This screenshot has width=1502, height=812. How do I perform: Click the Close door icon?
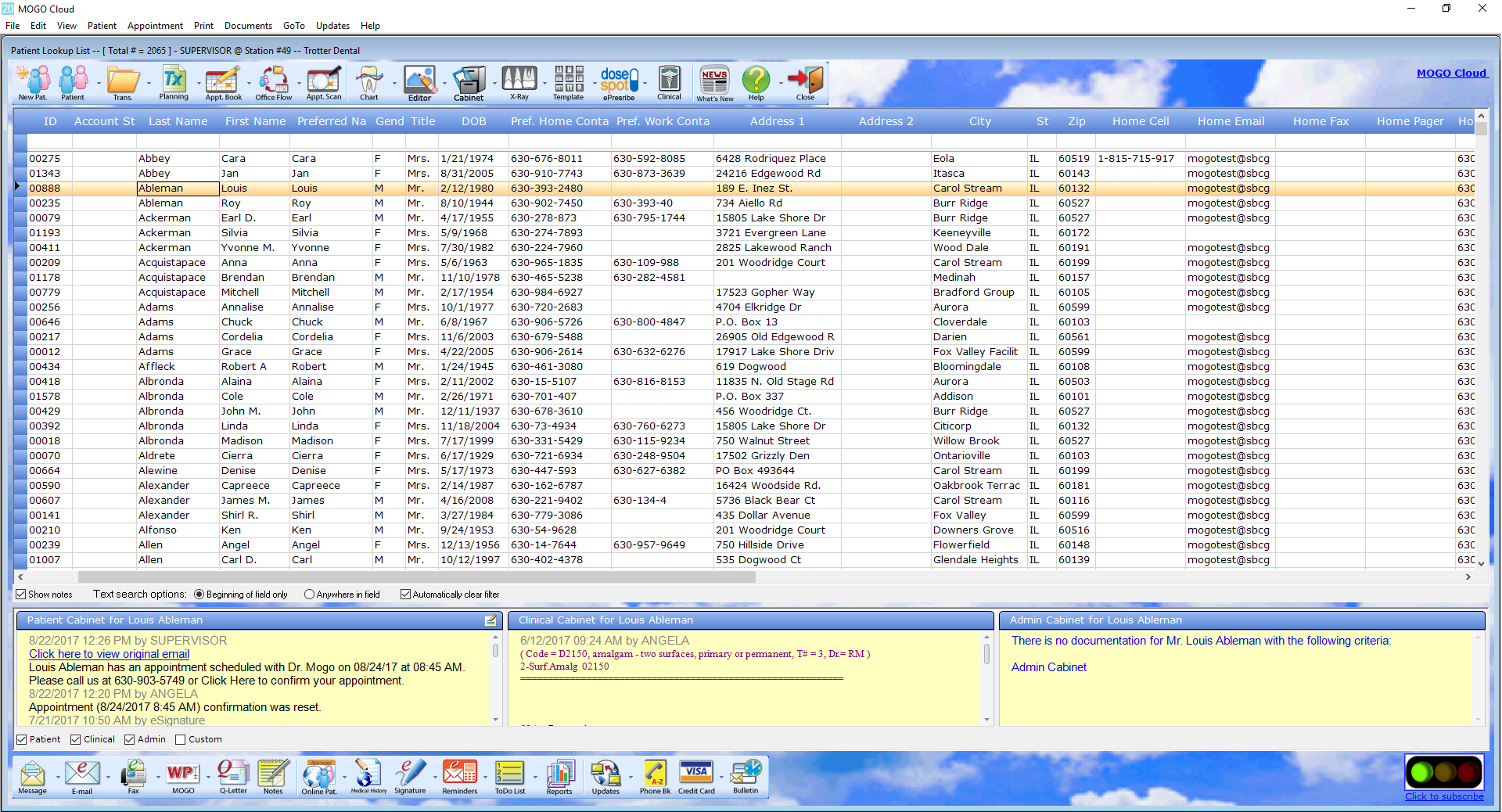[805, 83]
